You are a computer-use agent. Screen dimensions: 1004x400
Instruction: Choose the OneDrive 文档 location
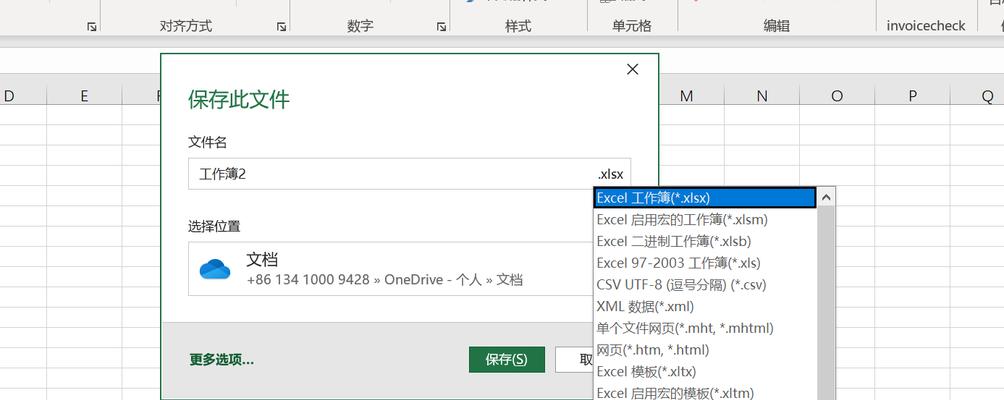point(391,269)
